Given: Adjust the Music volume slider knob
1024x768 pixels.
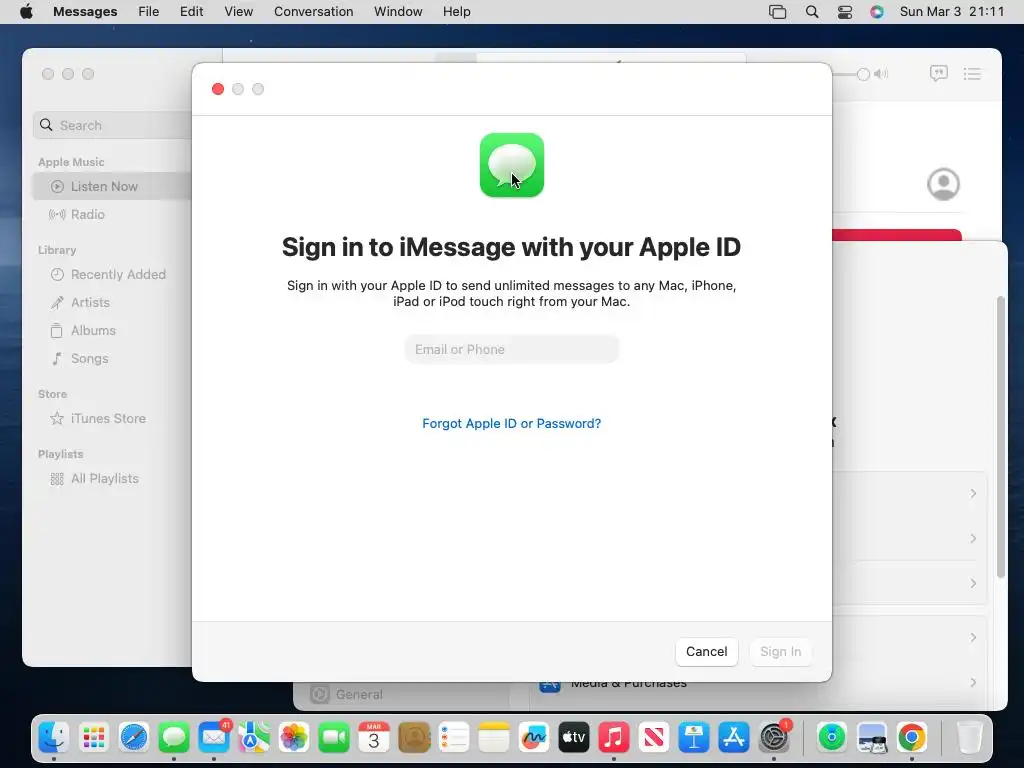Looking at the screenshot, I should coord(863,74).
